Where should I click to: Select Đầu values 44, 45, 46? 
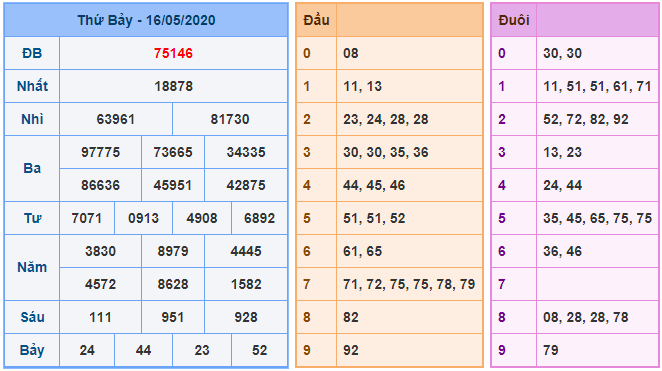tap(374, 185)
